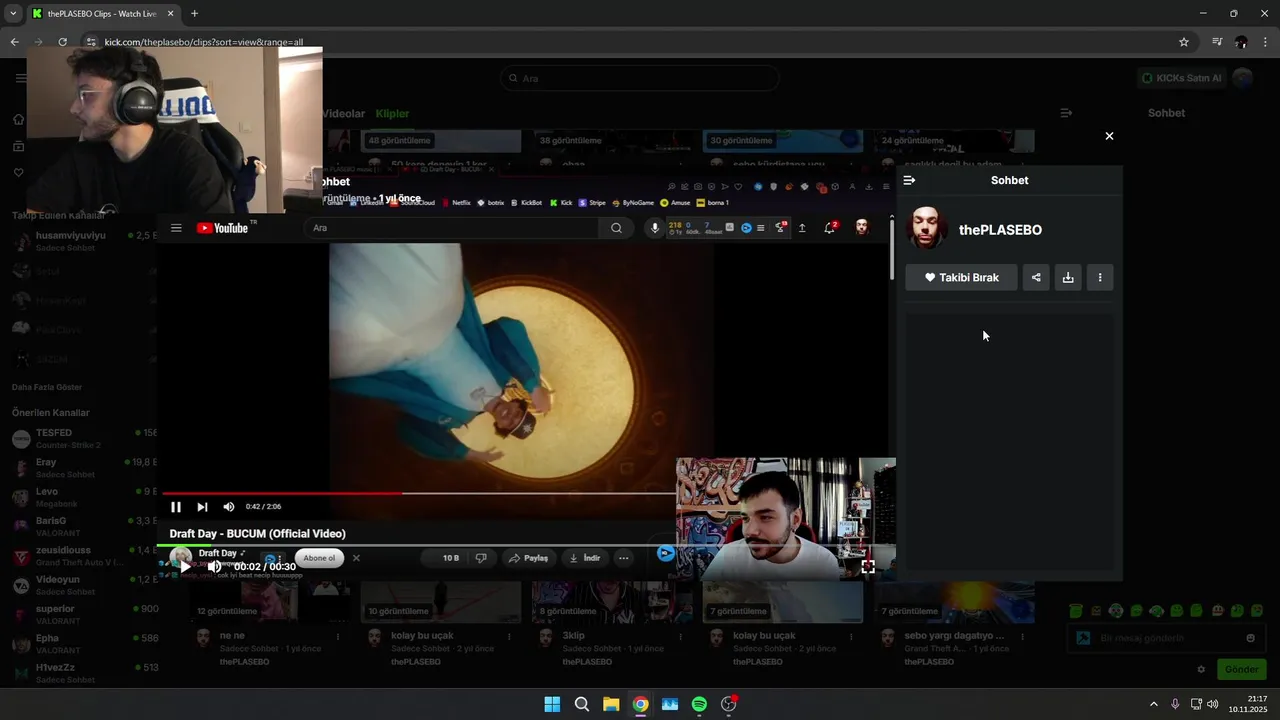Open taskbar clock and date

(1249, 704)
